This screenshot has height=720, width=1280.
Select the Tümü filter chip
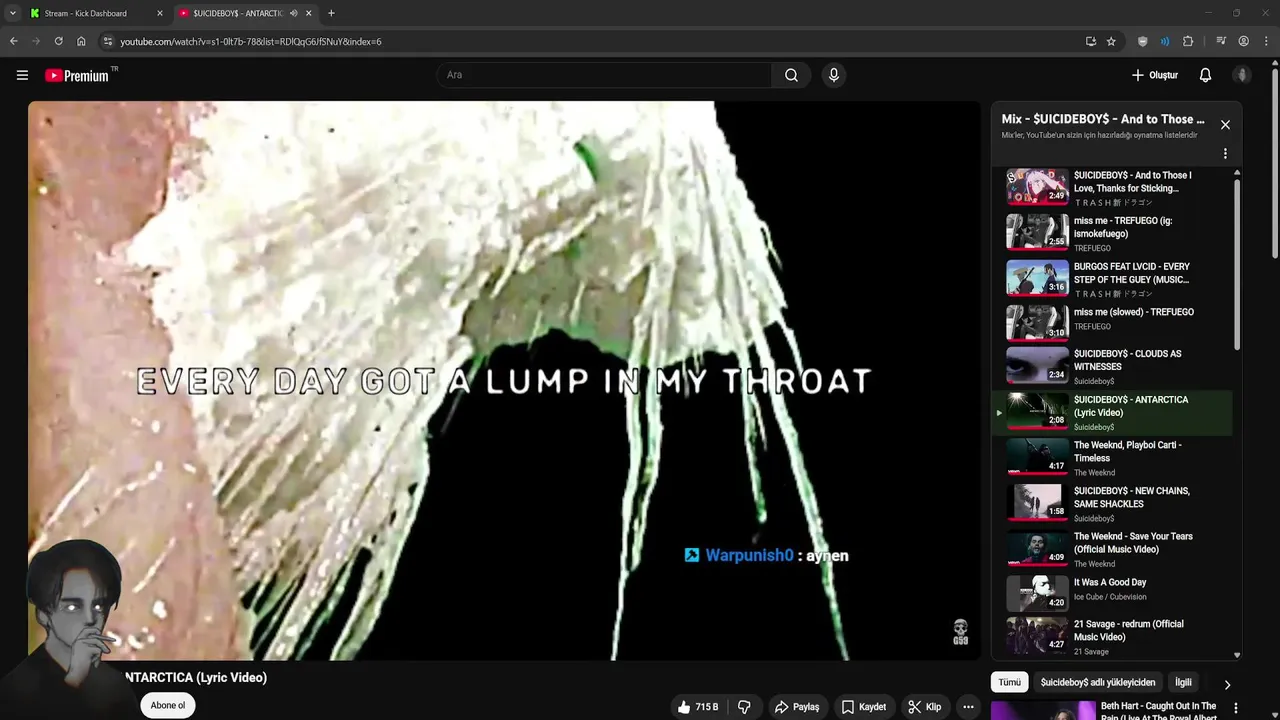click(x=1010, y=682)
